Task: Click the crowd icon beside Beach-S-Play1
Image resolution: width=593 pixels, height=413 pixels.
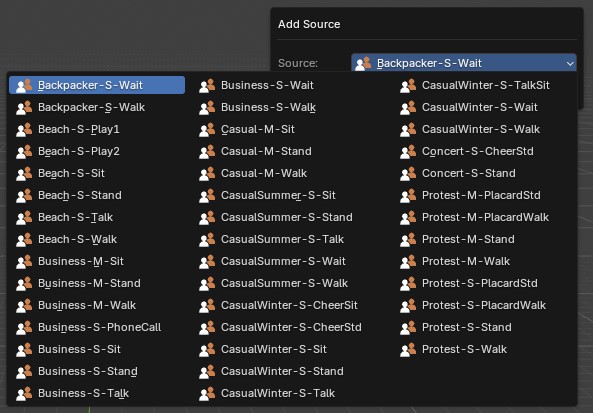Action: 24,129
